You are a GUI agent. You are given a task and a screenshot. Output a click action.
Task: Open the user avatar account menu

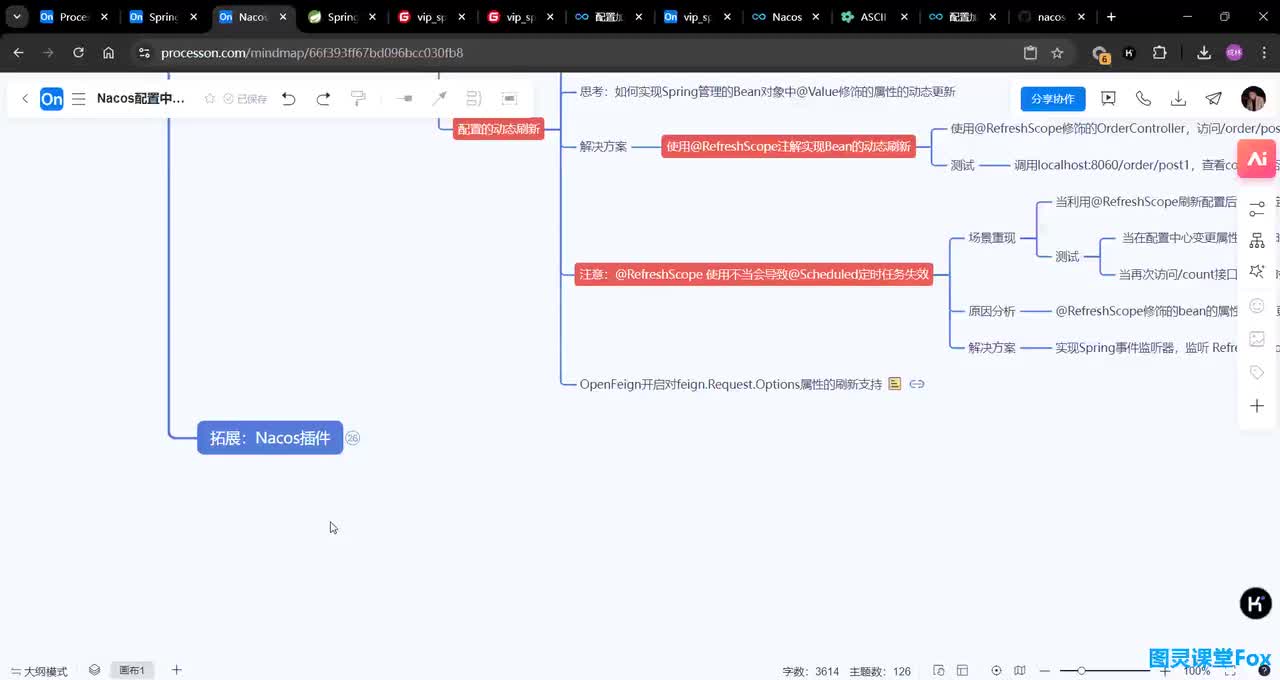[1253, 98]
